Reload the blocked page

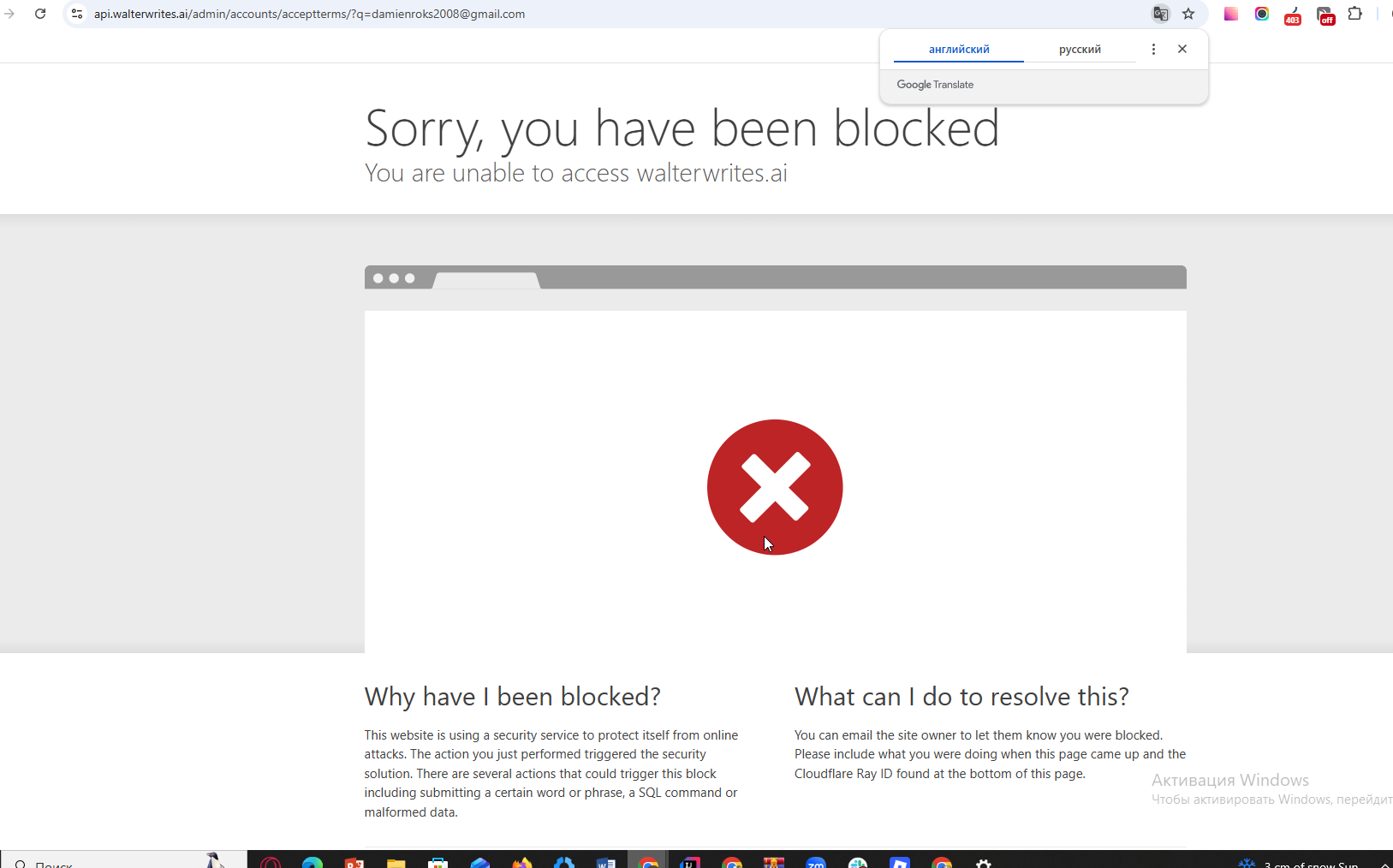pyautogui.click(x=40, y=14)
